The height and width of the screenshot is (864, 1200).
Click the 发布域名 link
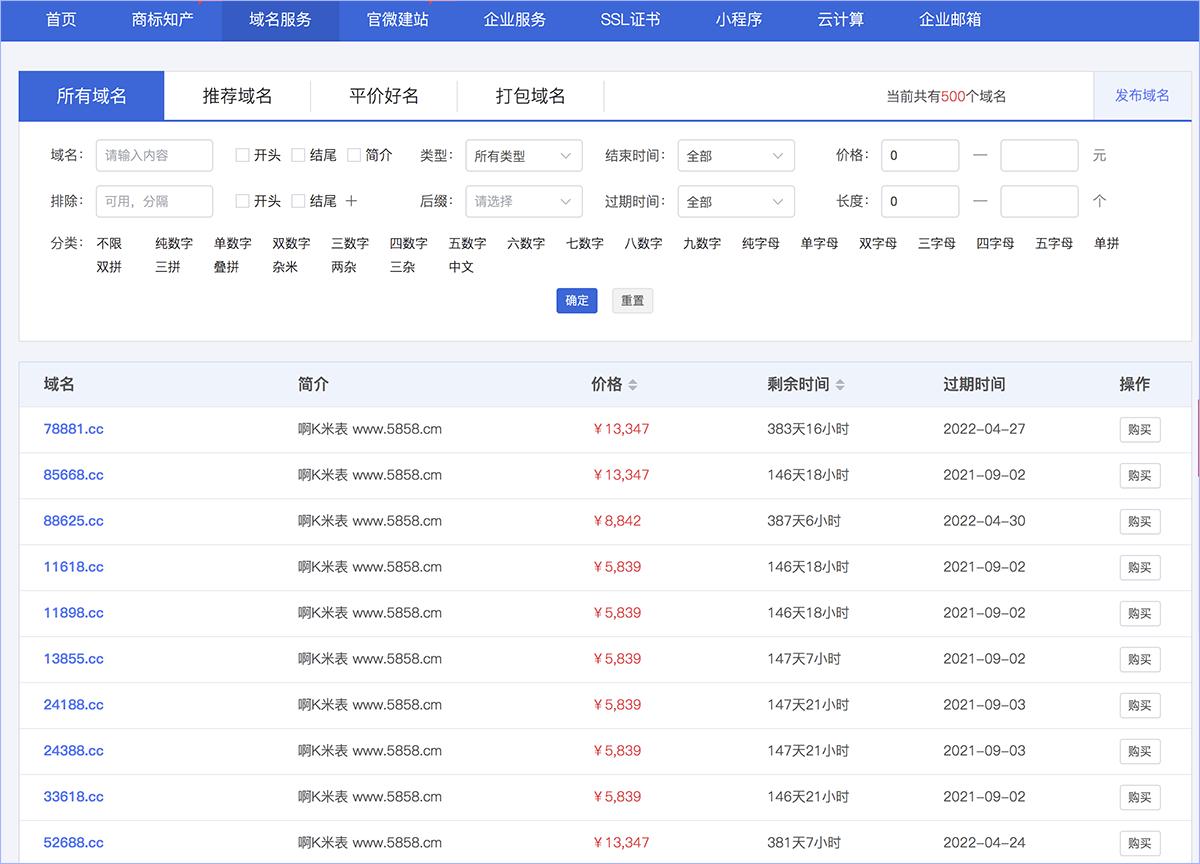[1141, 95]
